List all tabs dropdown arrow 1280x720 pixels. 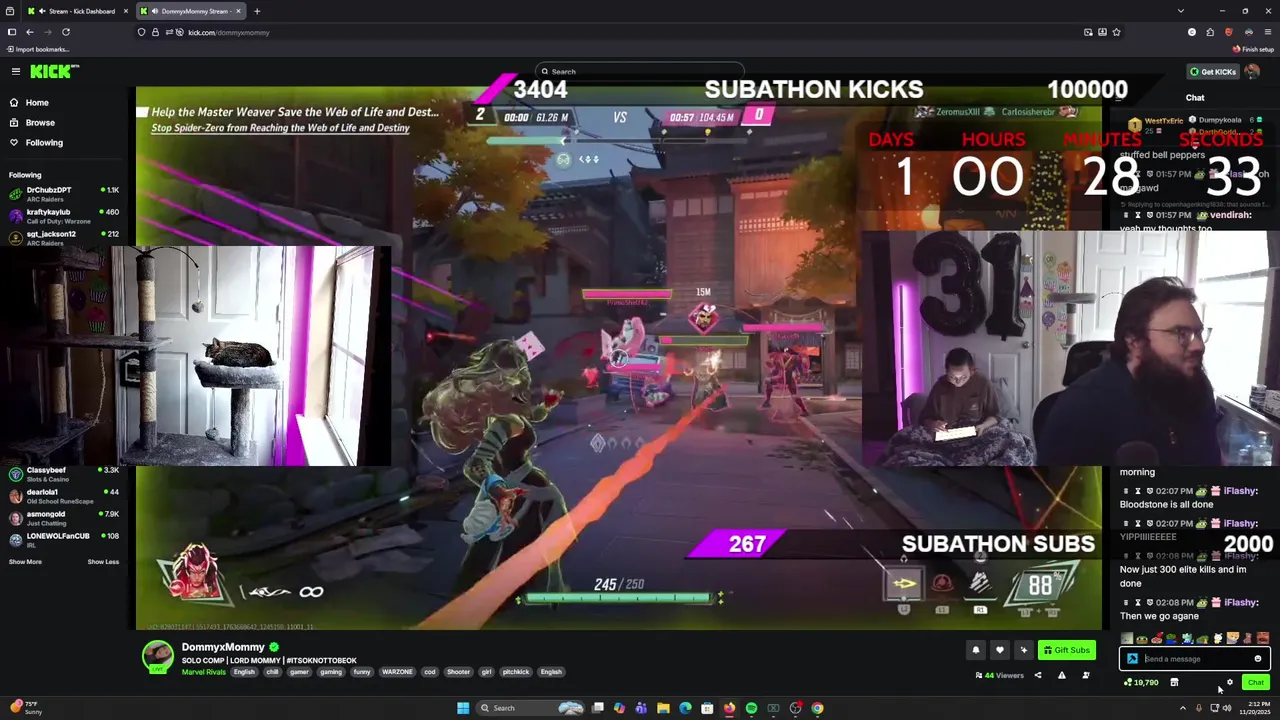[1181, 11]
